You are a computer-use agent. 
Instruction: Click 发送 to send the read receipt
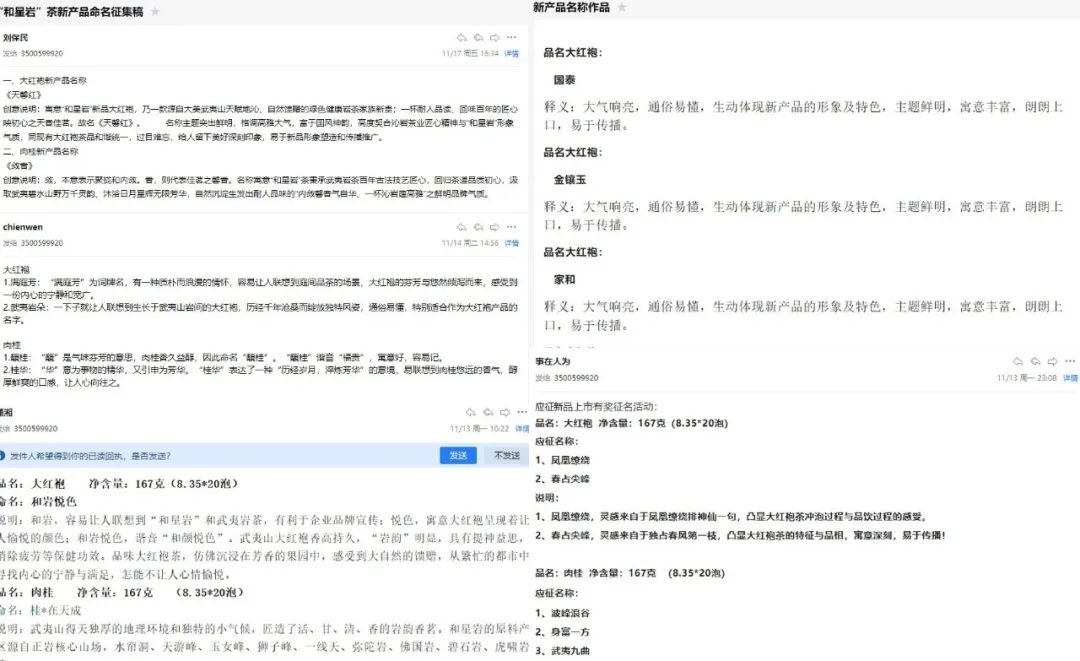point(458,456)
